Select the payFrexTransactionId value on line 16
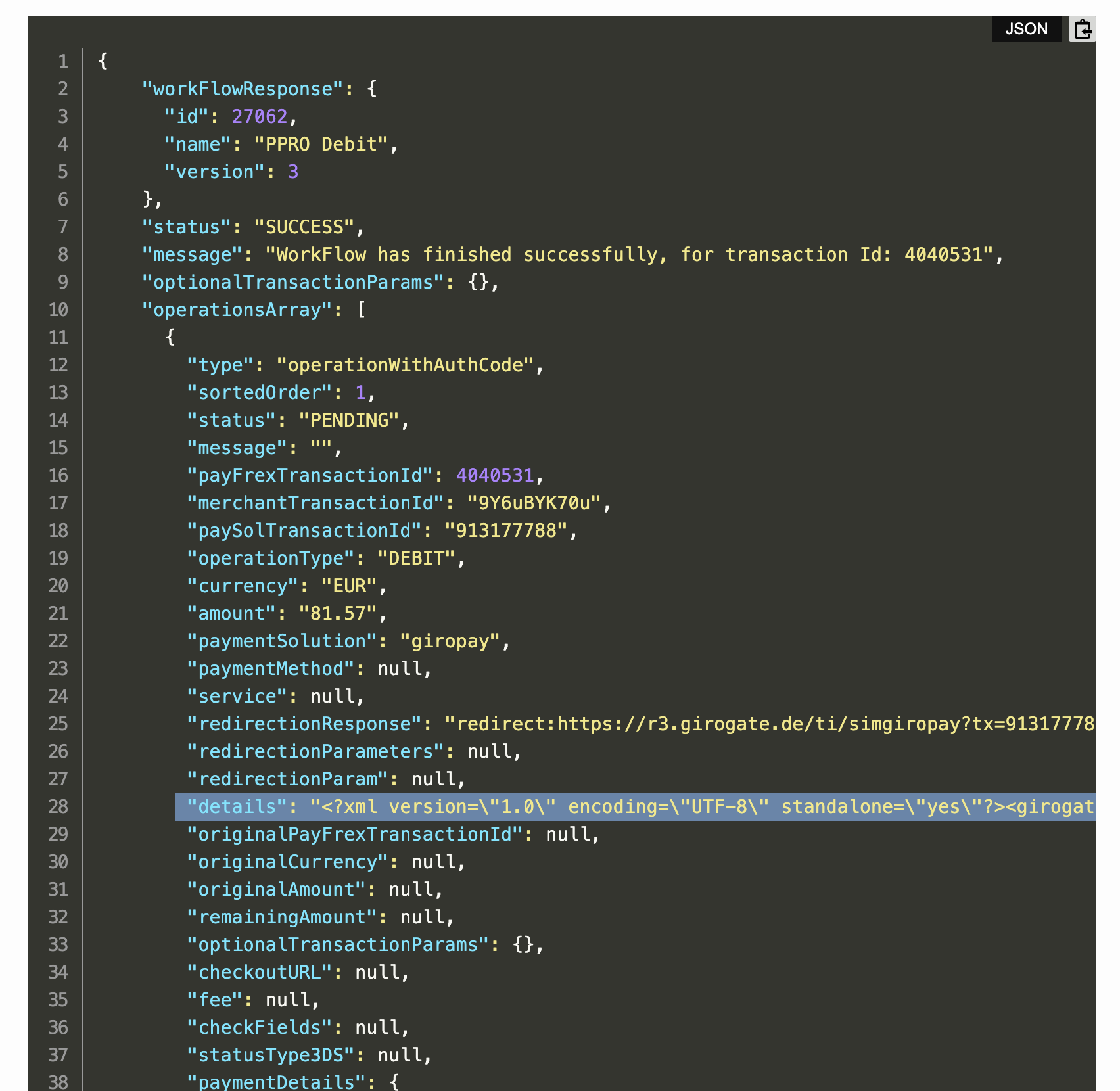The height and width of the screenshot is (1091, 1120). pos(495,475)
